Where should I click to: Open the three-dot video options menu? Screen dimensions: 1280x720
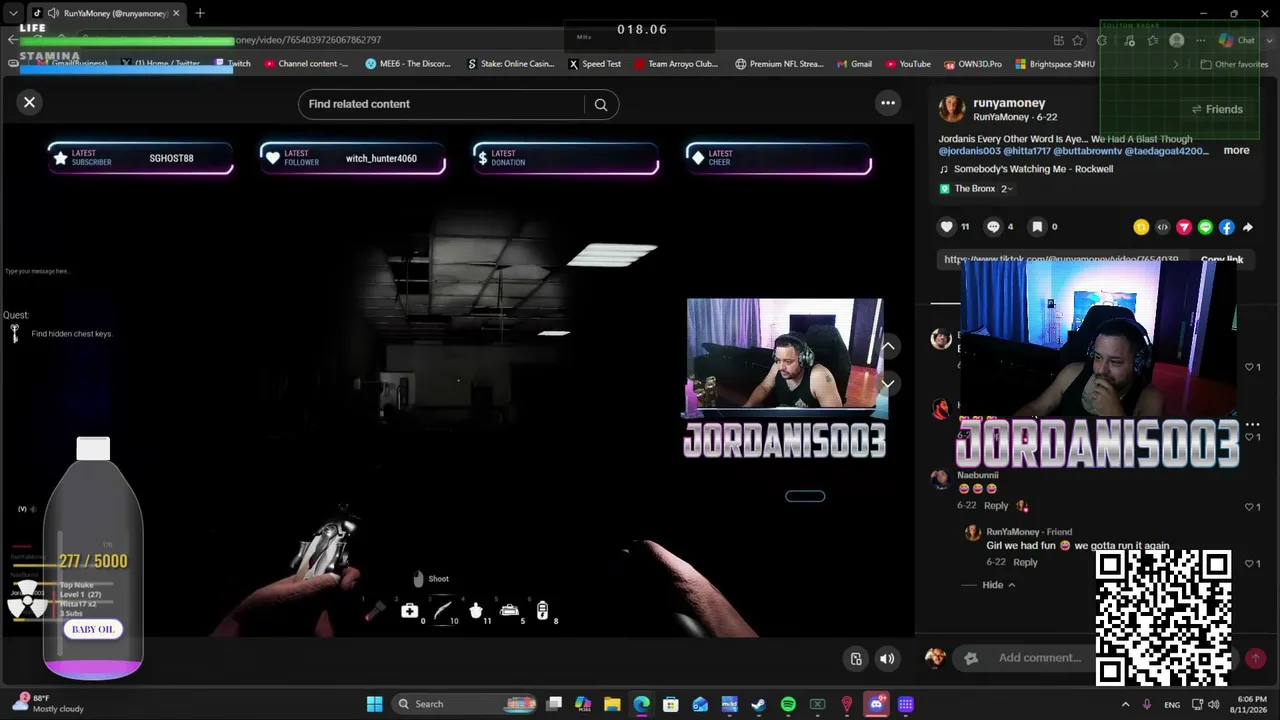(x=887, y=103)
